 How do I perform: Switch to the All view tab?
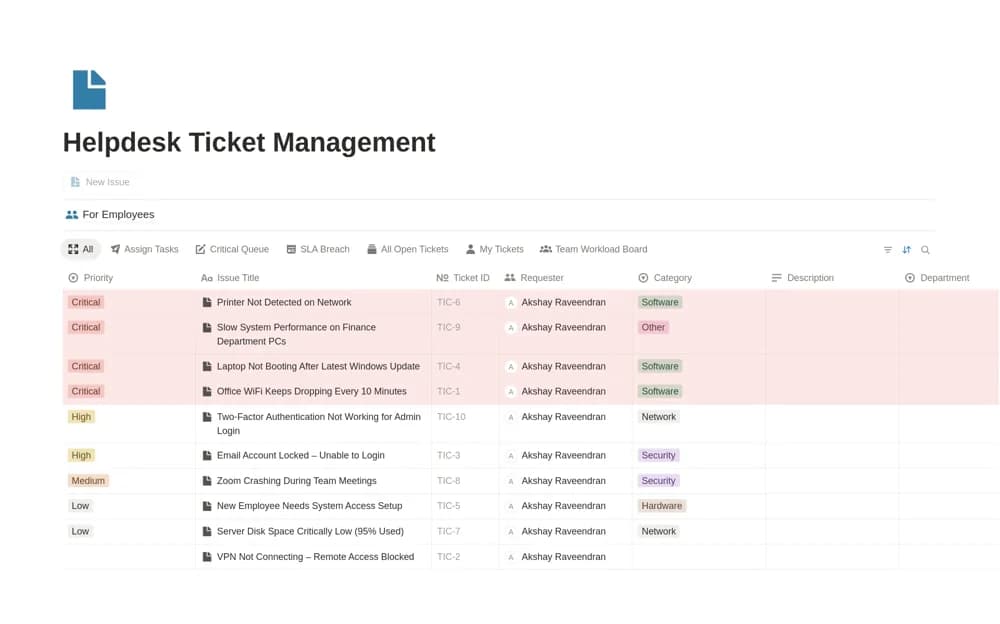point(80,249)
